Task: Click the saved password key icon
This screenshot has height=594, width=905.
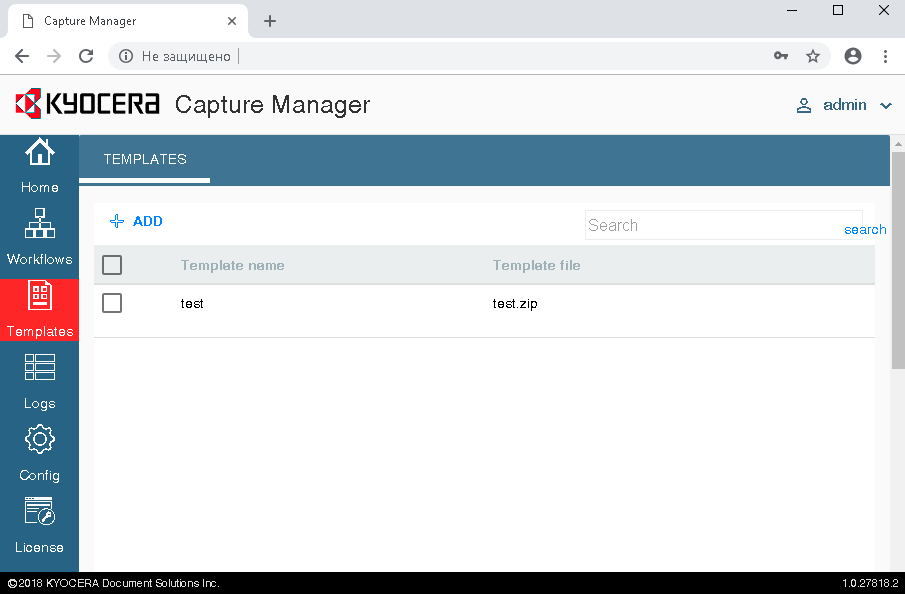Action: [x=781, y=56]
